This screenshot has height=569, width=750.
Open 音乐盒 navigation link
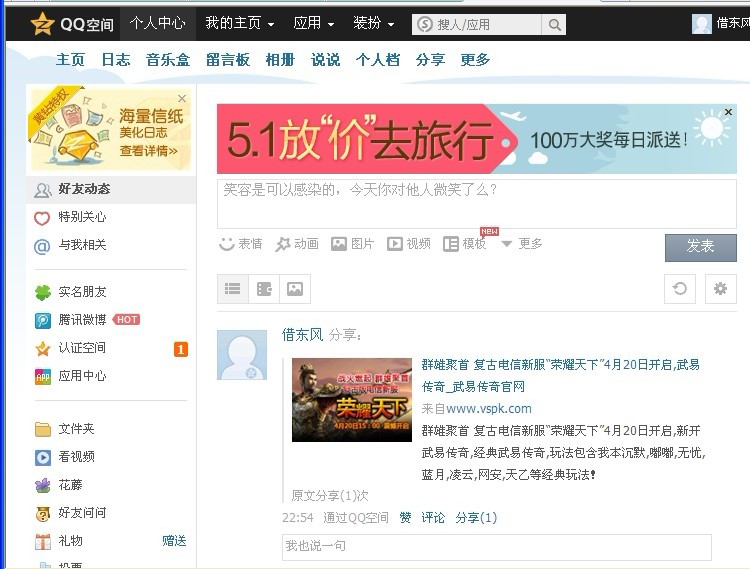click(168, 60)
